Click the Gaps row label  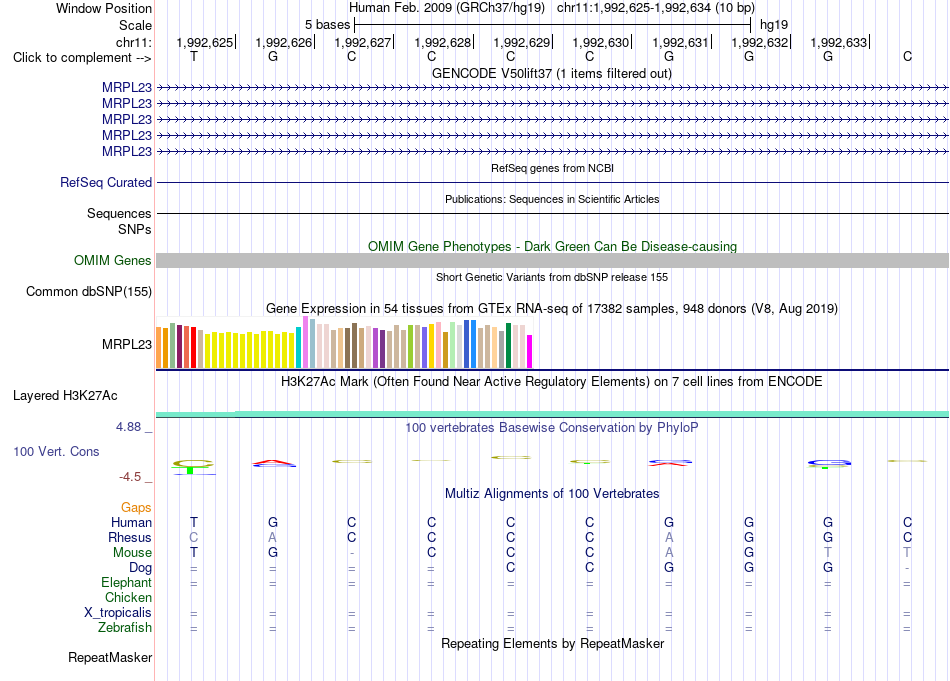pos(136,507)
